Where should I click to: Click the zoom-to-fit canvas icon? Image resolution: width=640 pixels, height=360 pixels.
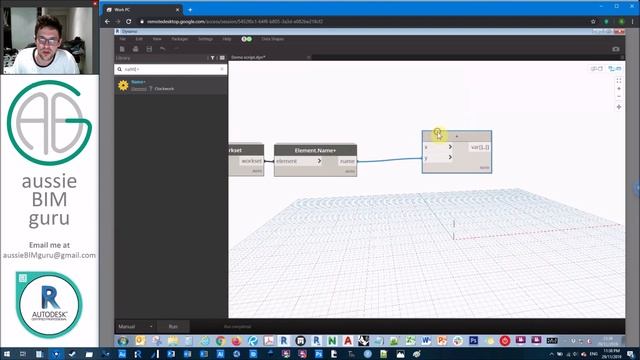point(619,80)
